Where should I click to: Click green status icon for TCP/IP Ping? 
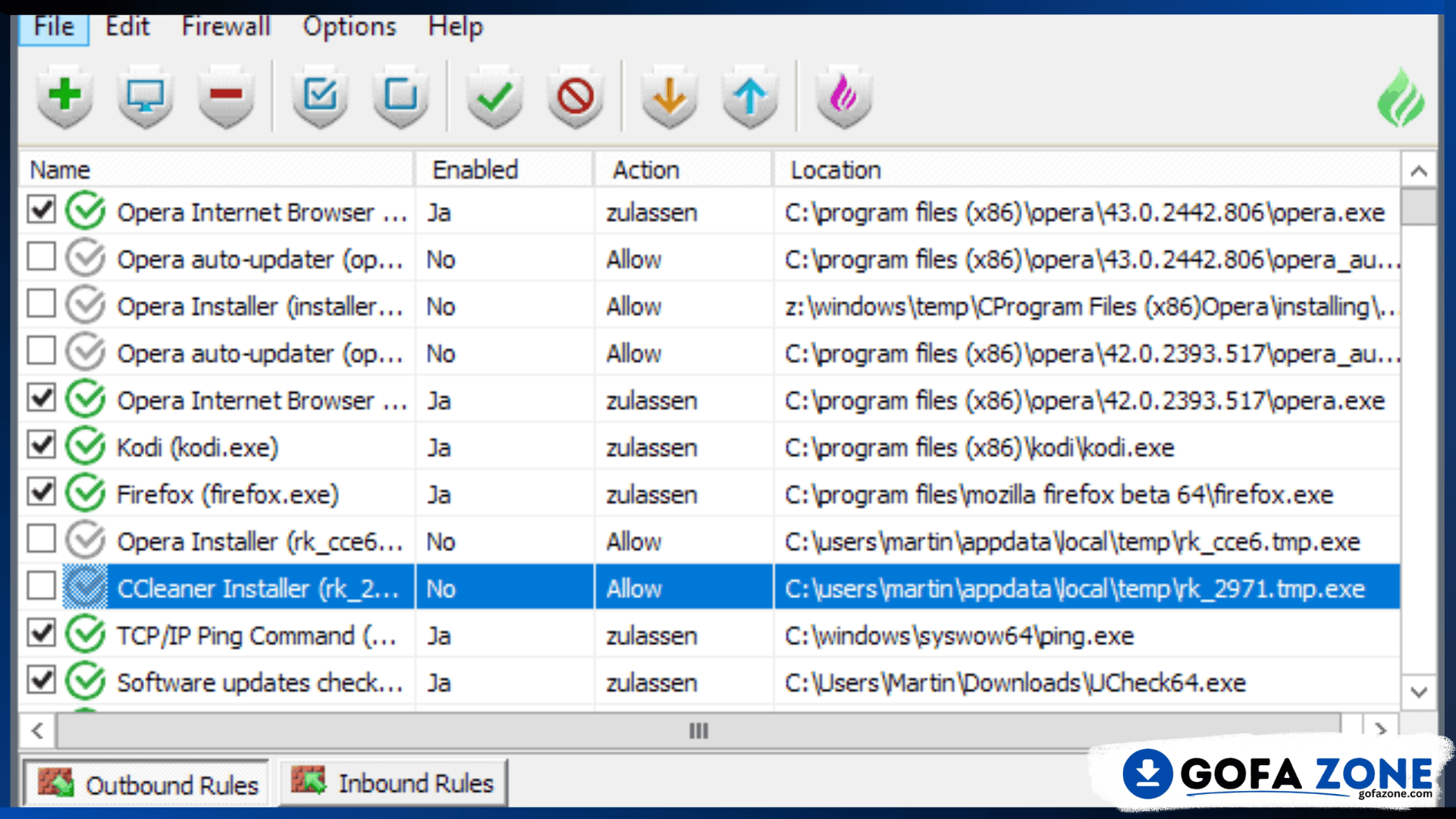tap(86, 634)
